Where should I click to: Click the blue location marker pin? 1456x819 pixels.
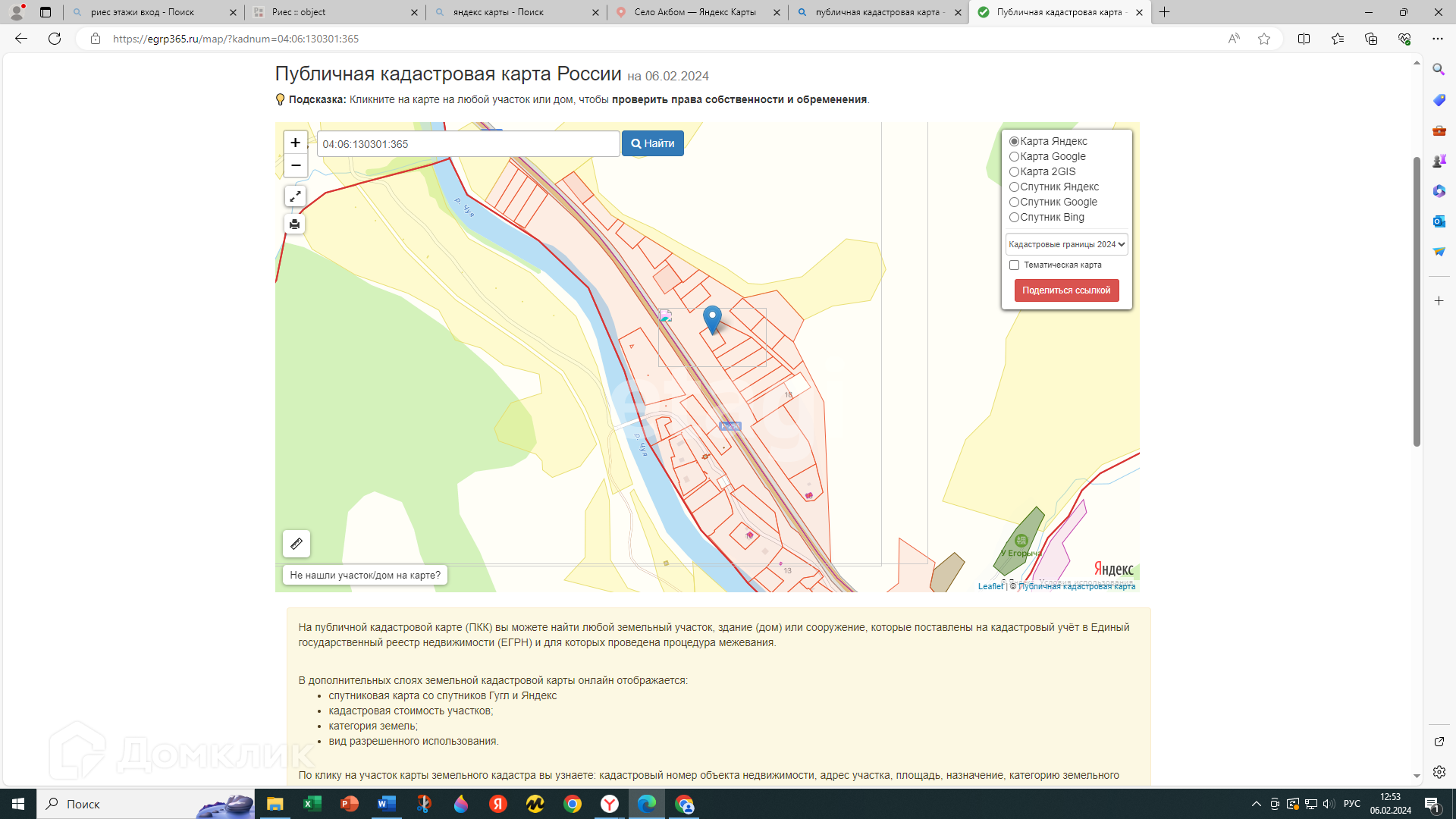pos(712,318)
